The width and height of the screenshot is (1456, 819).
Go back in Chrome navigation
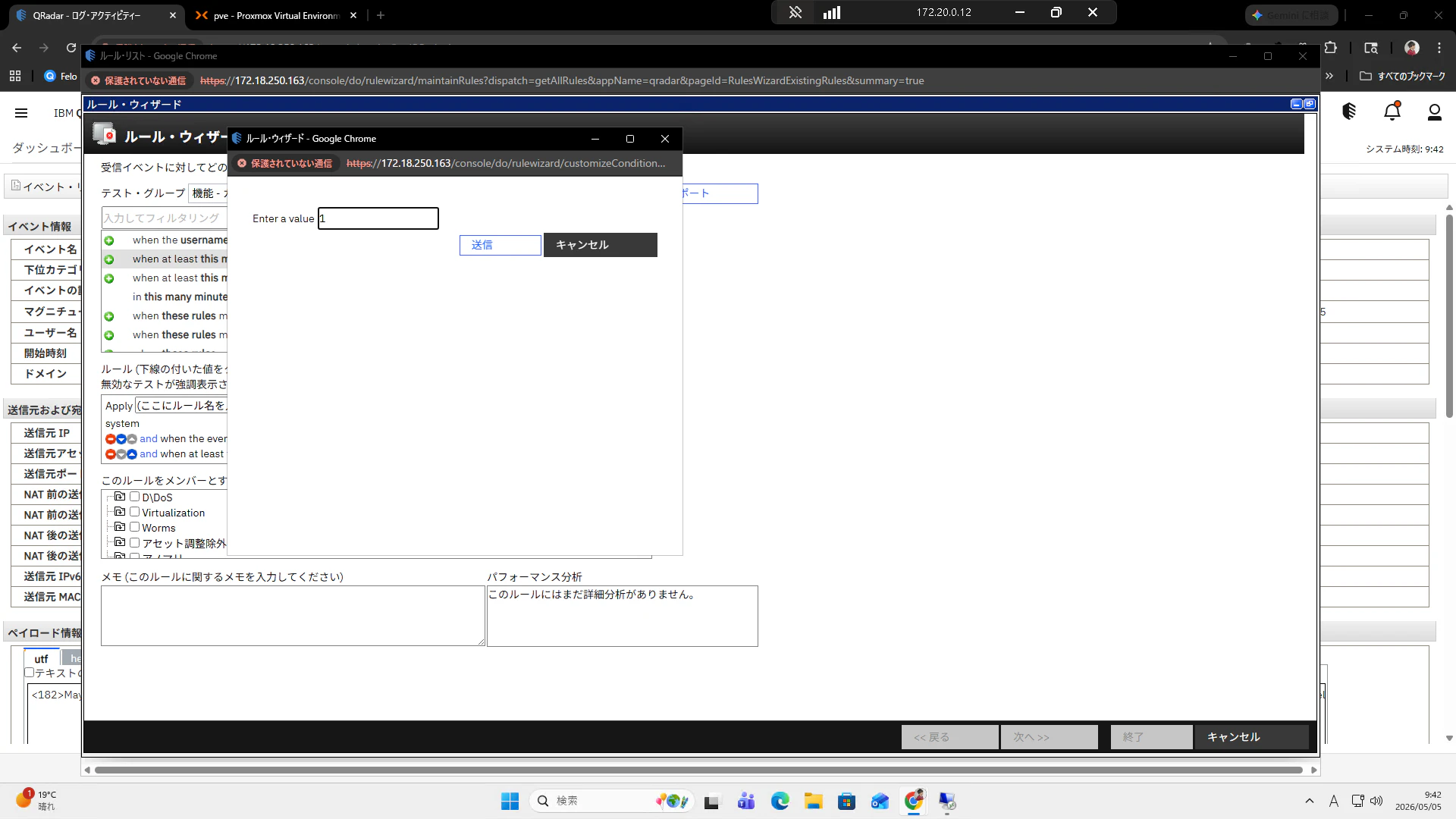point(17,48)
